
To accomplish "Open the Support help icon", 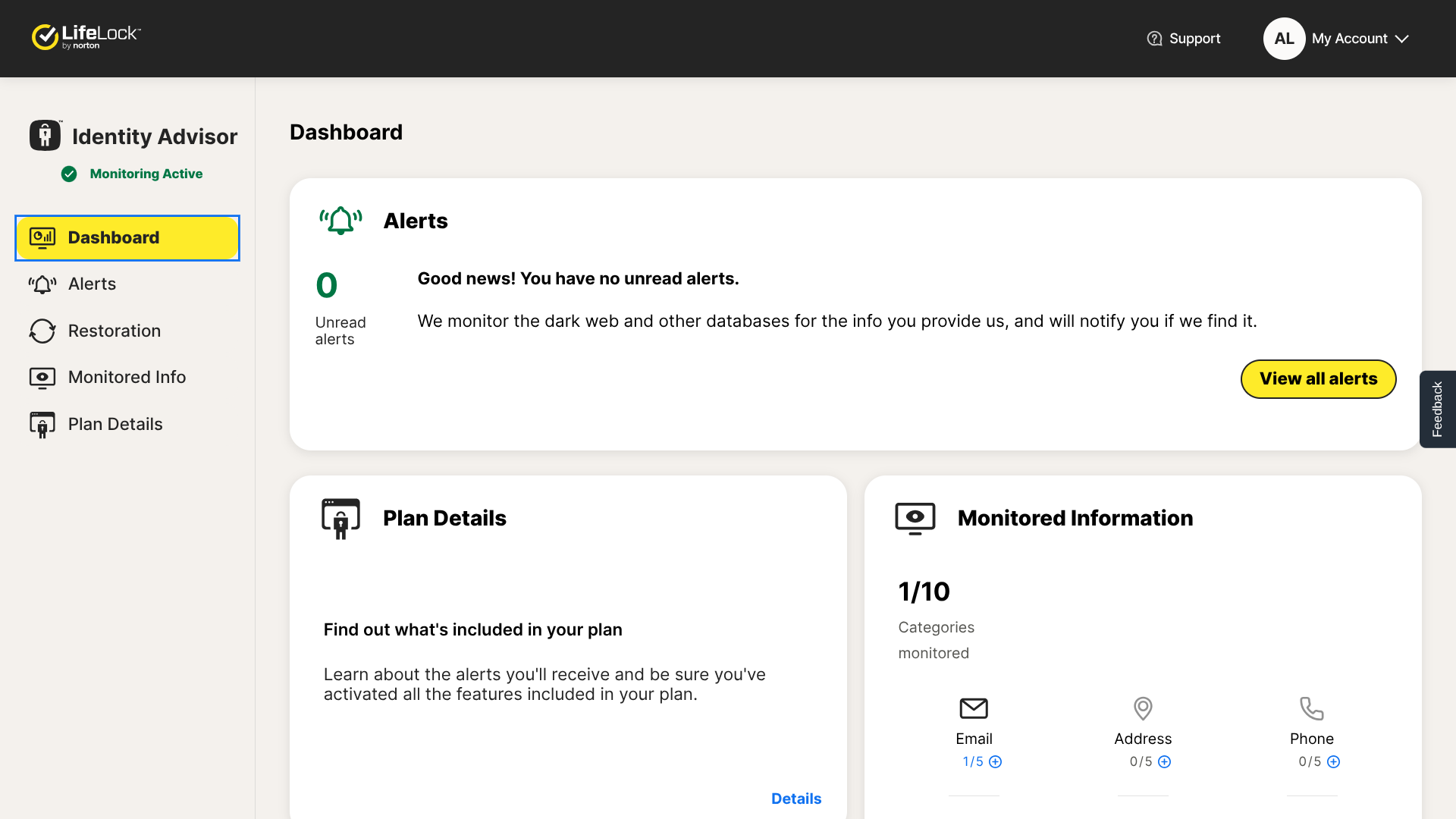I will (x=1154, y=39).
